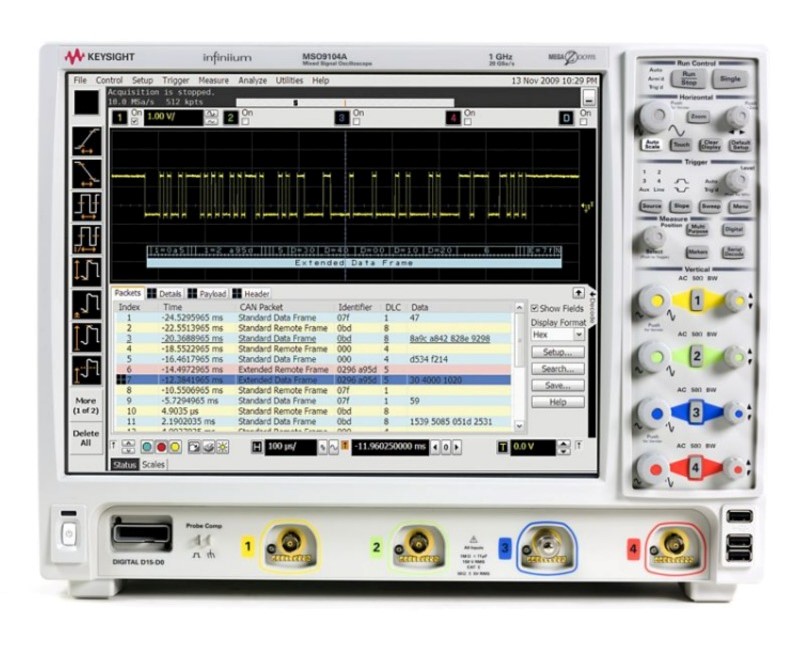The image size is (796, 645).
Task: Collapse the decode listing with up arrow
Action: point(578,291)
